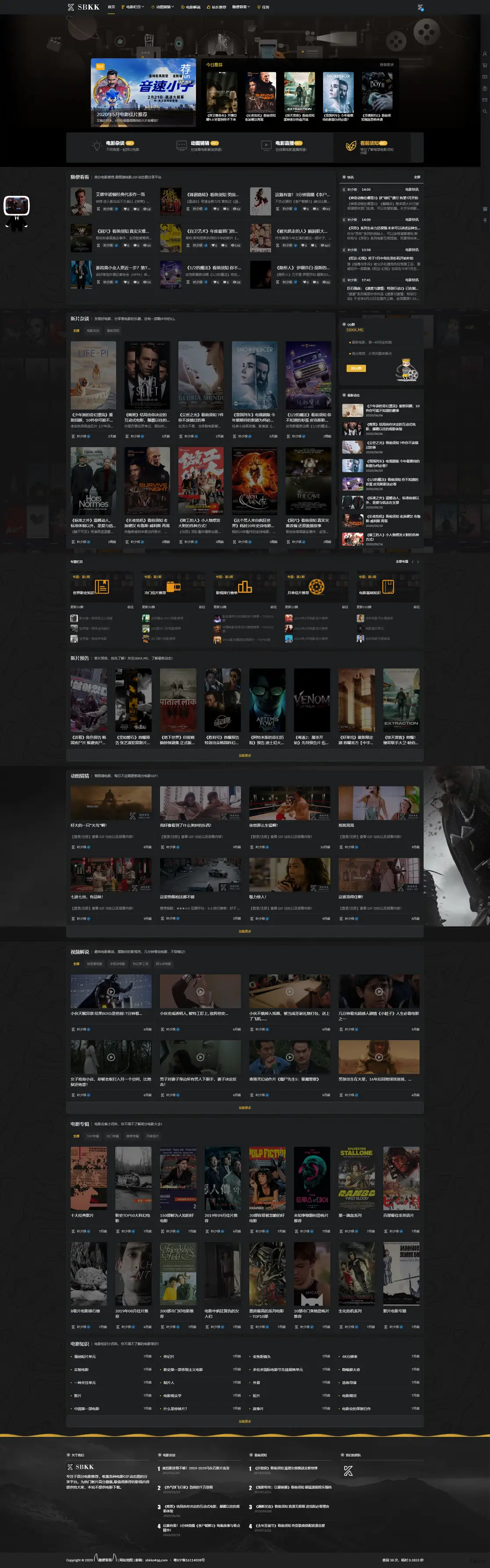Play the 小伙不慎掉入纸箱 video
Screen dimensions: 490x1568
click(289, 992)
